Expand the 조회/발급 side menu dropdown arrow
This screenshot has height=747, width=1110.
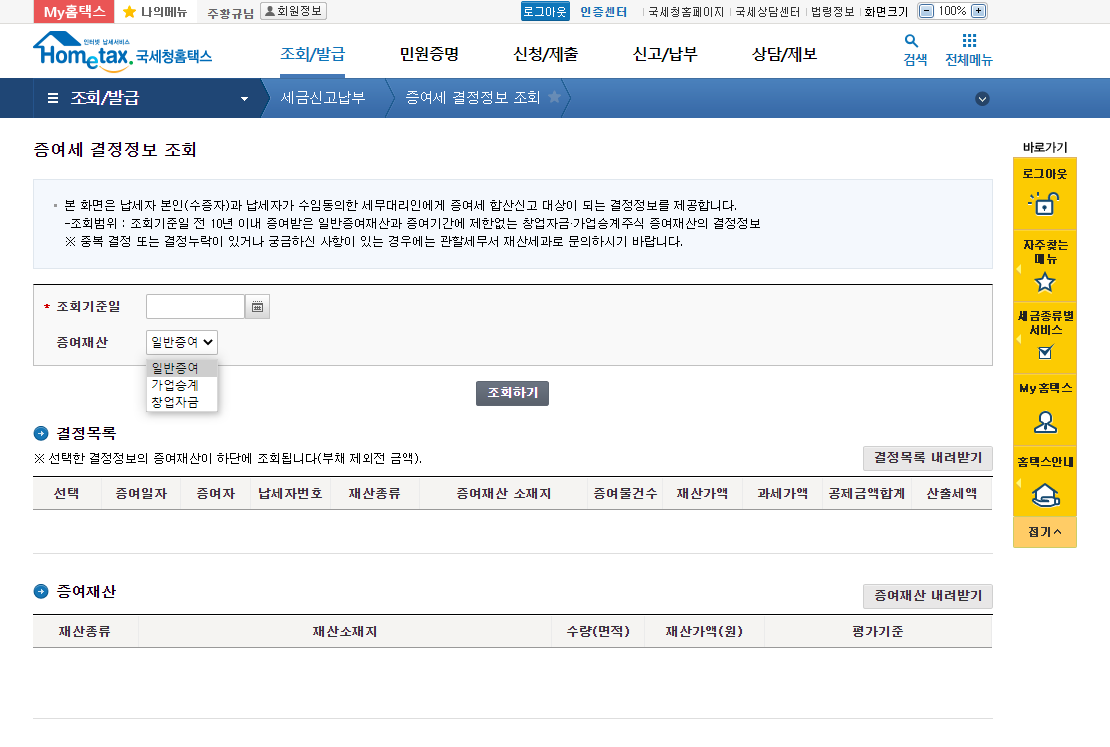tap(244, 98)
